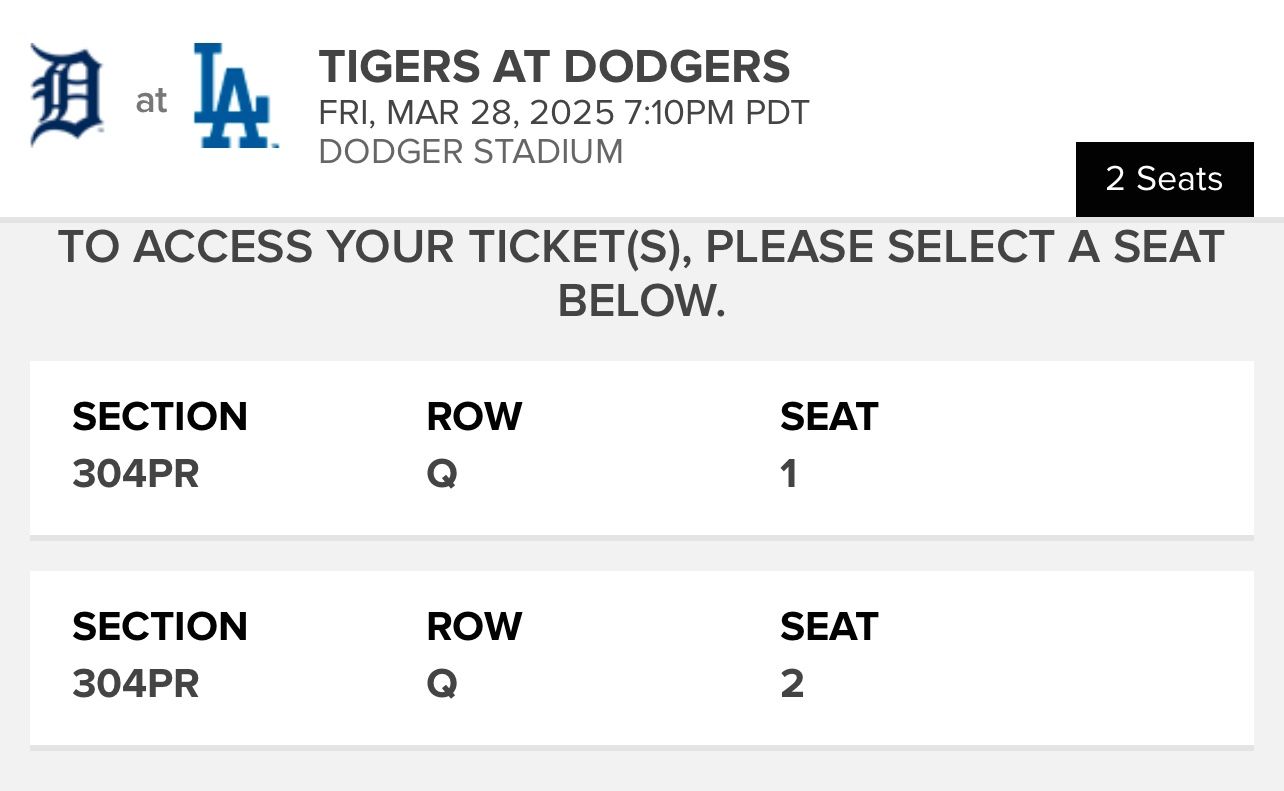Click ROW label in the second seat card

click(x=474, y=627)
